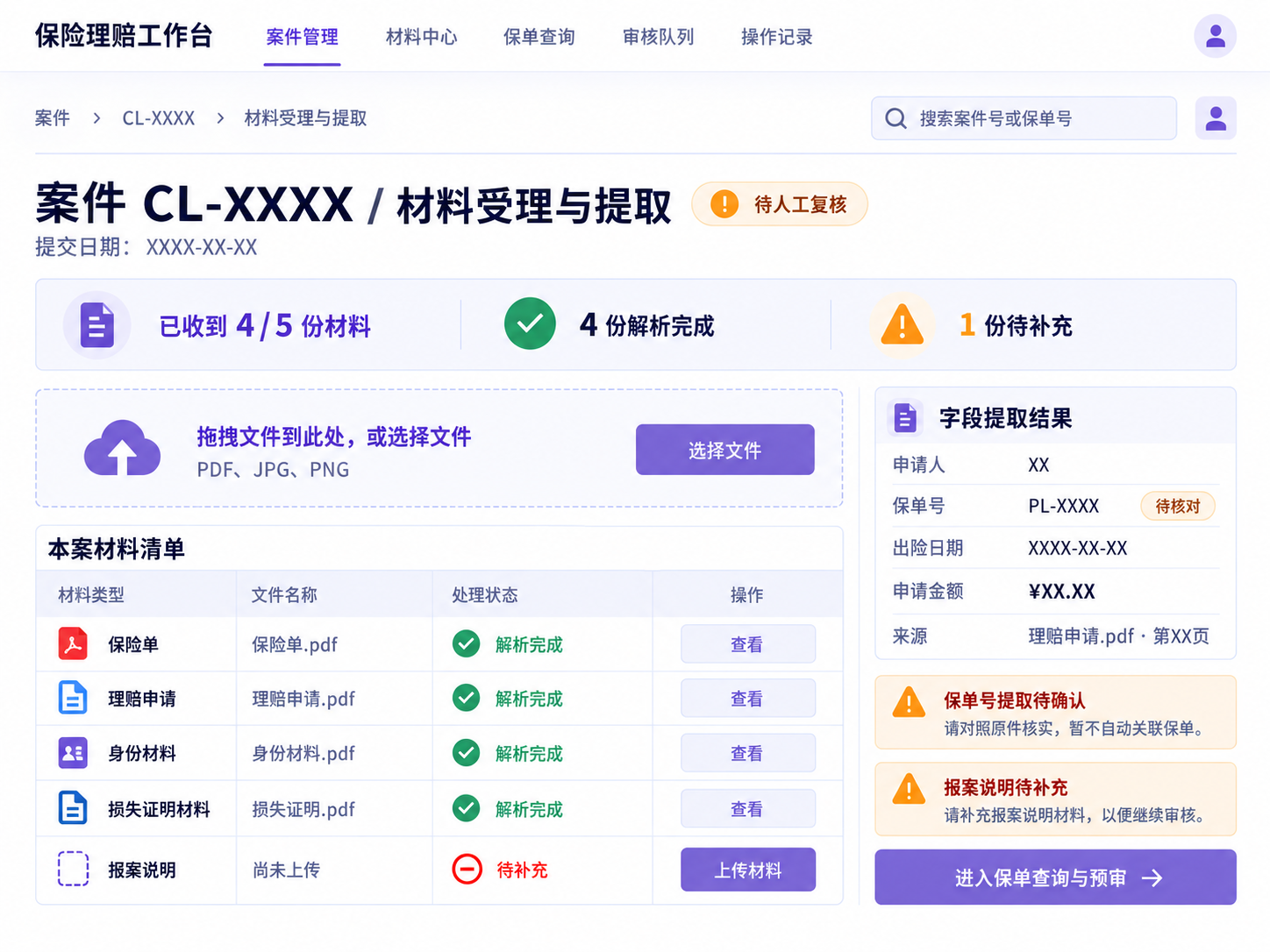
Task: Click the 报案说明待补充 alert title
Action: [x=1005, y=787]
